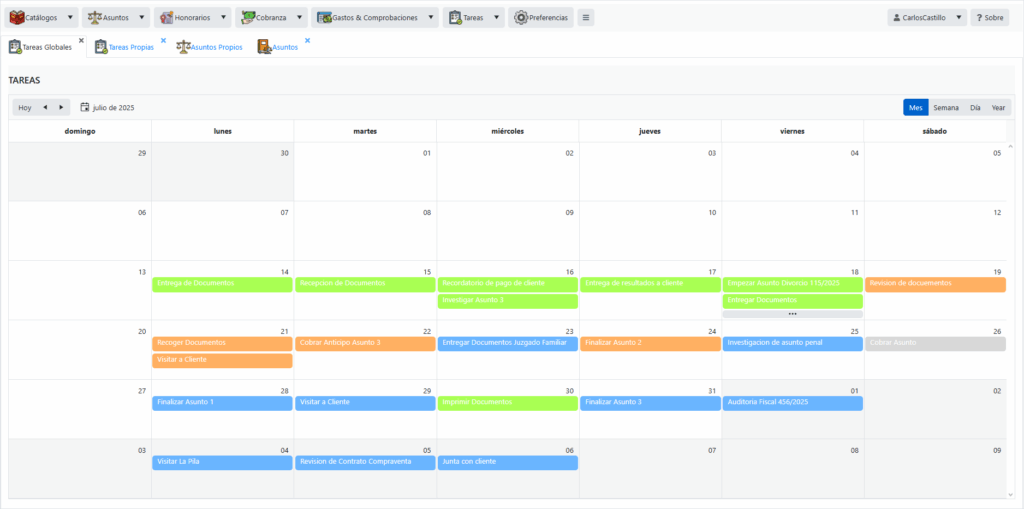Switch calendar to Día view
Screen dimensions: 1024x509
975,107
